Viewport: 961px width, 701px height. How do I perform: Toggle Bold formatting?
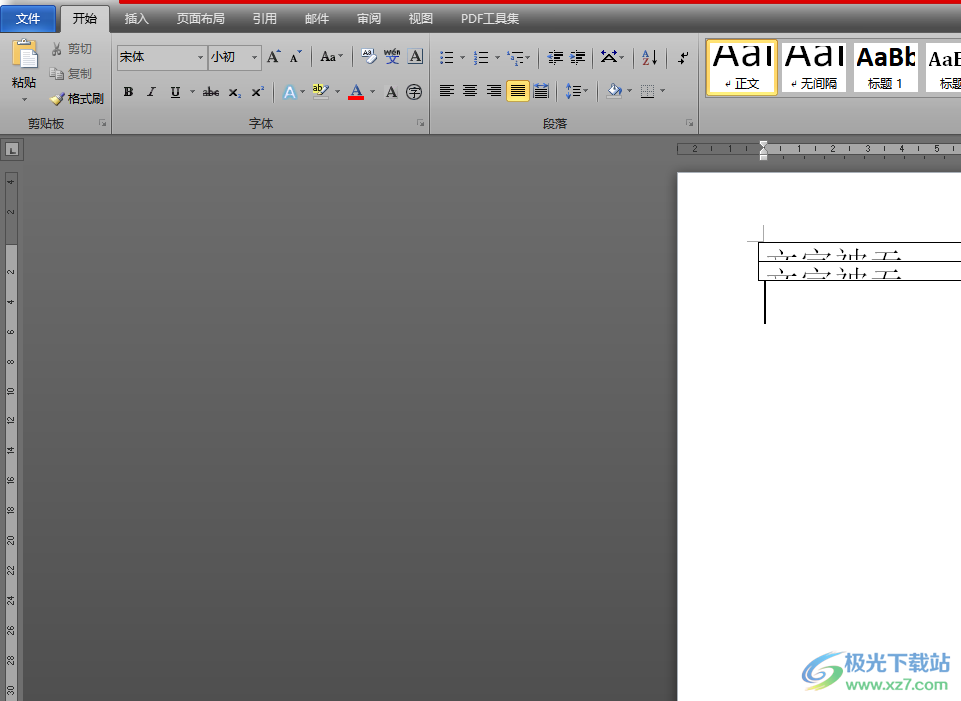(x=128, y=92)
